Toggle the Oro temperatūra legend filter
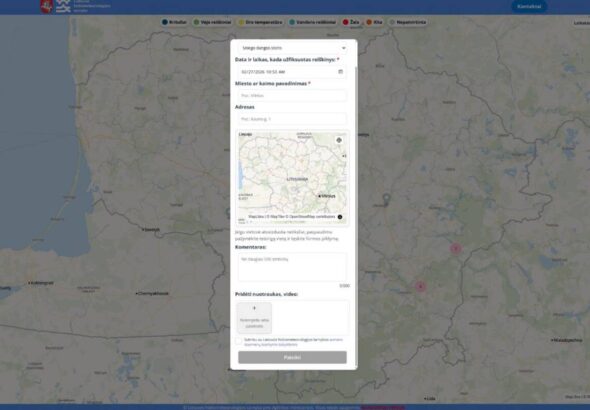Image resolution: width=590 pixels, height=410 pixels. tap(260, 22)
